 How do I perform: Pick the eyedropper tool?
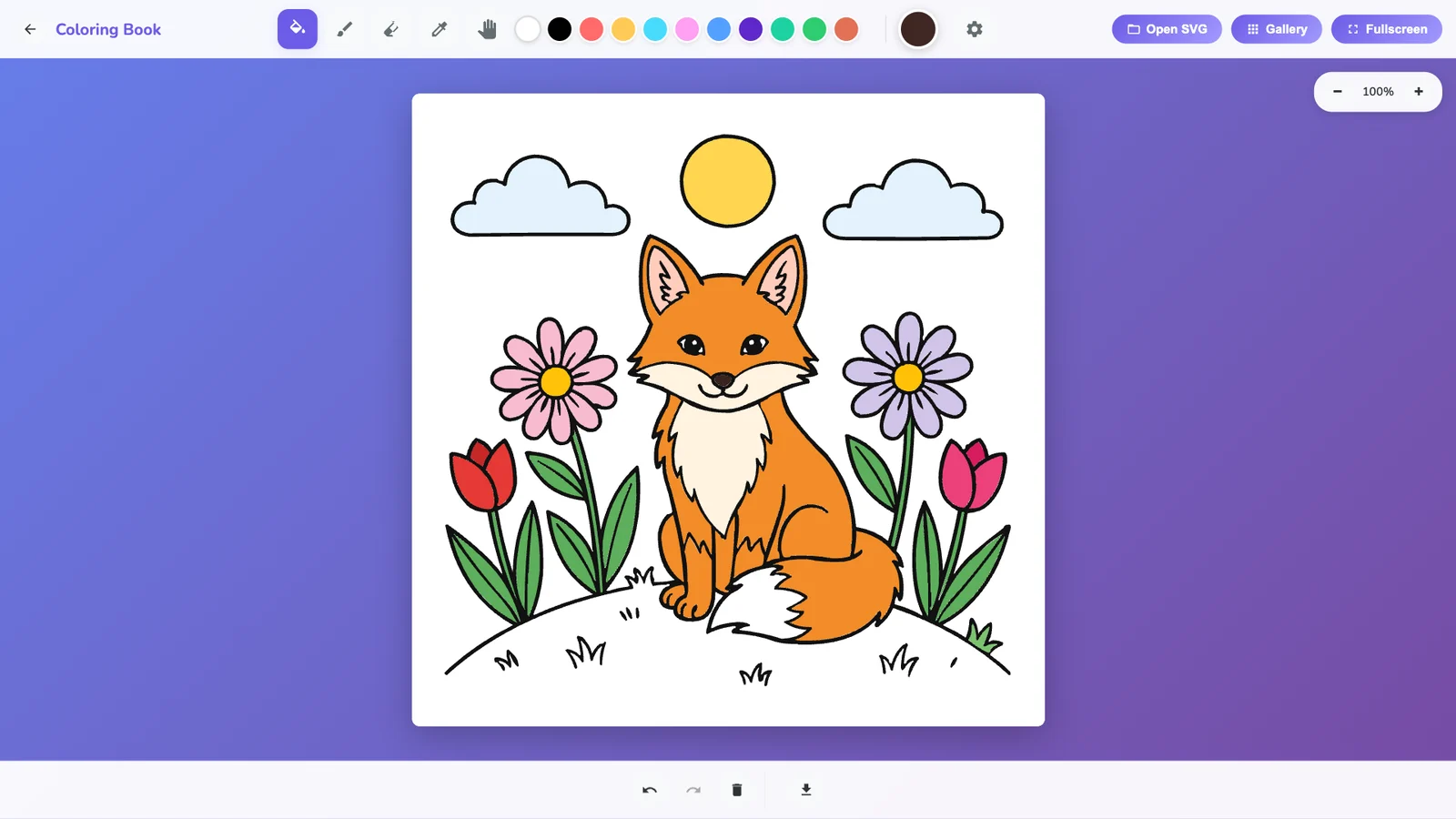(440, 29)
